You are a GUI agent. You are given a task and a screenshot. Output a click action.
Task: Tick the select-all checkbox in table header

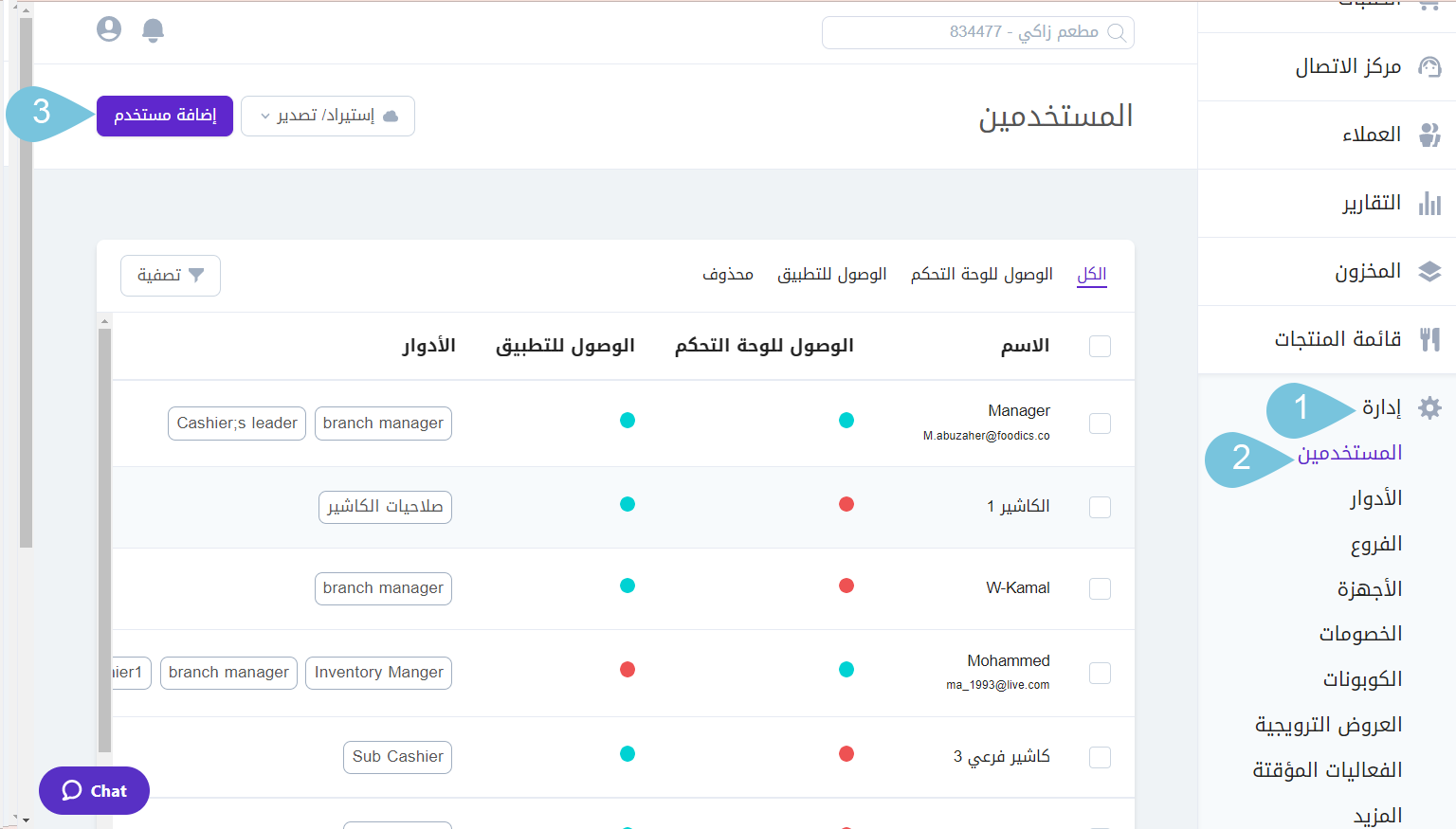1100,346
